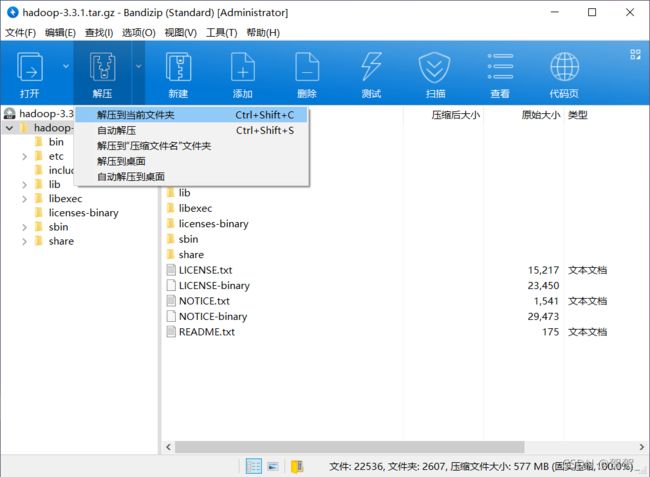Screen dimensions: 650x477
Task: Click the yellow archive icon in status bar
Action: point(297,466)
